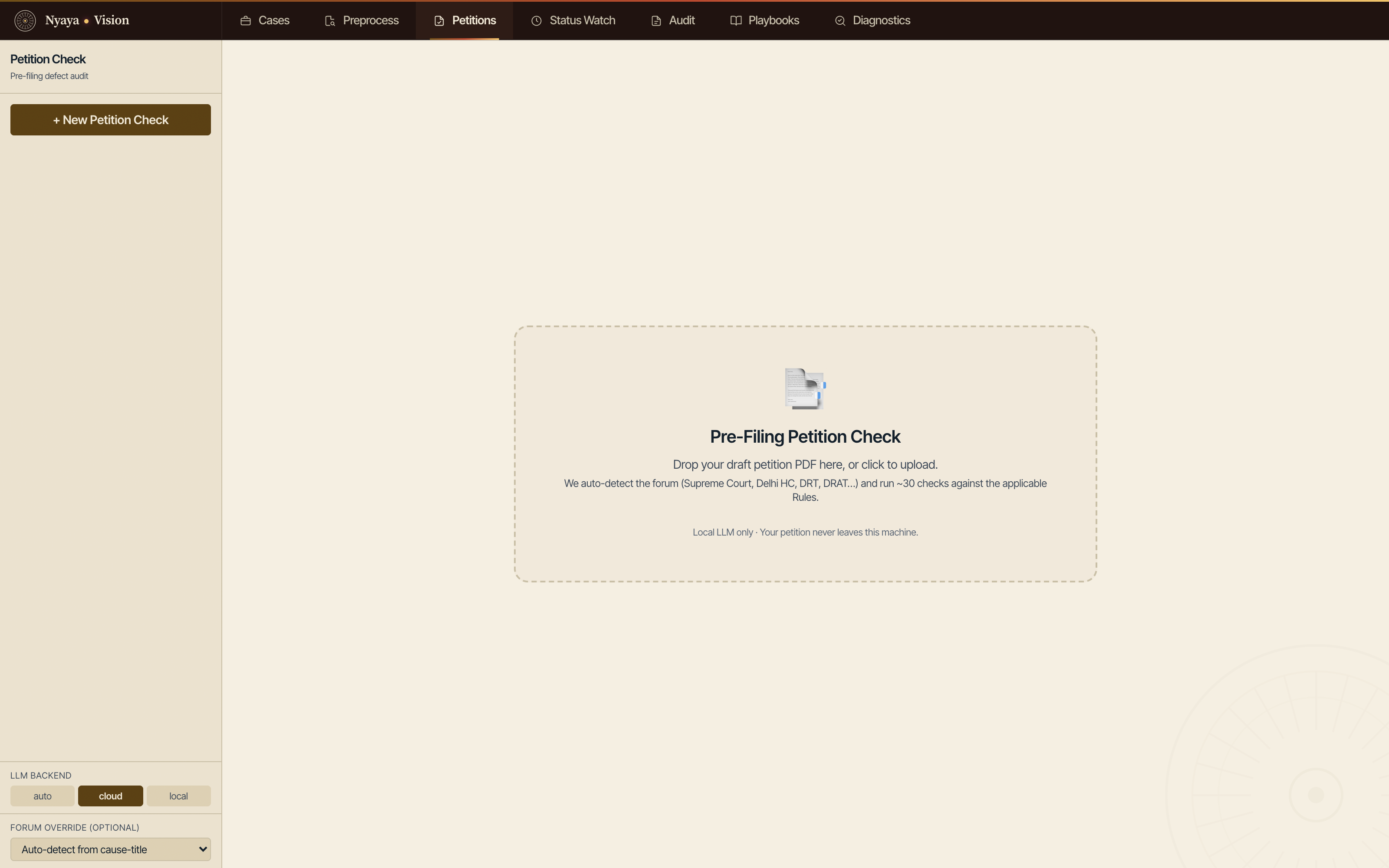The width and height of the screenshot is (1389, 868).
Task: Click the 'LLM BACKEND' label
Action: pyautogui.click(x=41, y=776)
